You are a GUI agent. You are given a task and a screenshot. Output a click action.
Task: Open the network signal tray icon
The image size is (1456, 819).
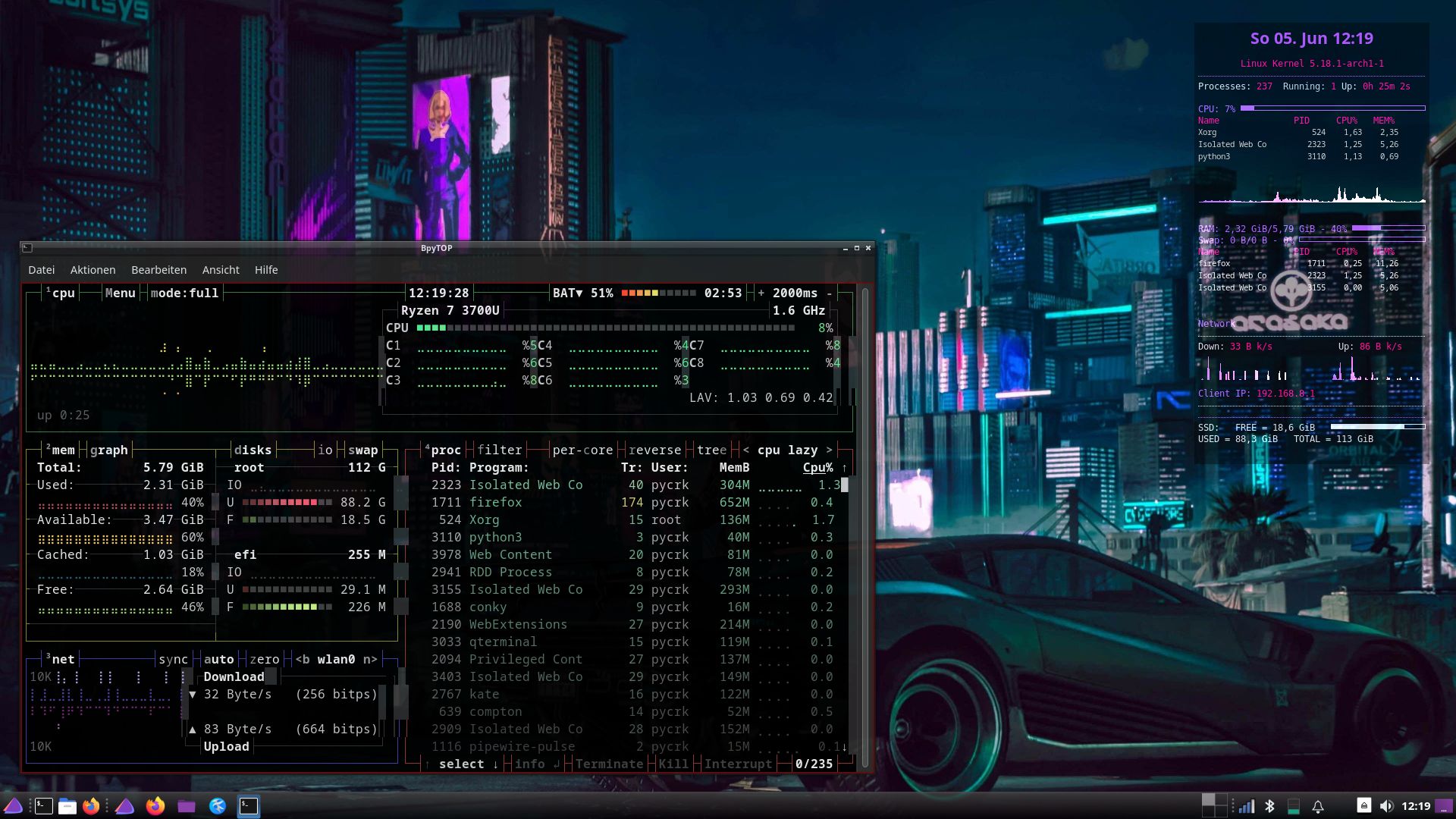pos(1245,806)
